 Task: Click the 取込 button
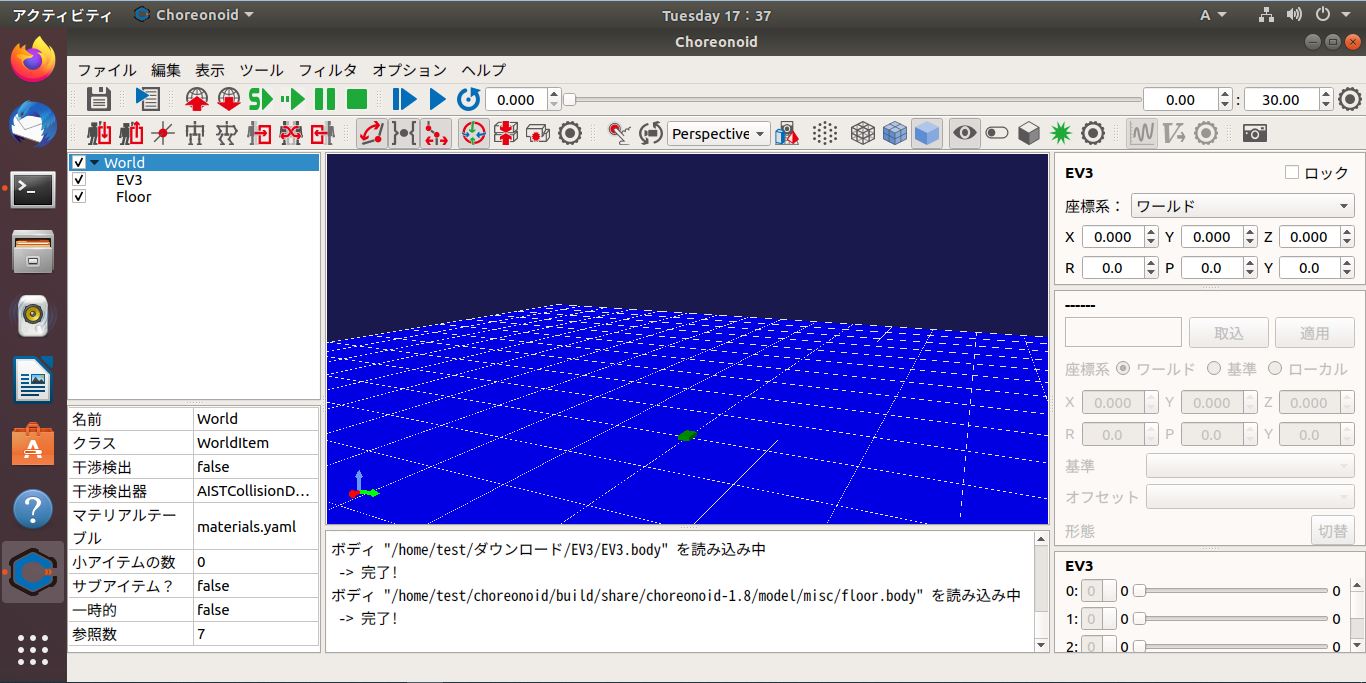click(x=1229, y=333)
